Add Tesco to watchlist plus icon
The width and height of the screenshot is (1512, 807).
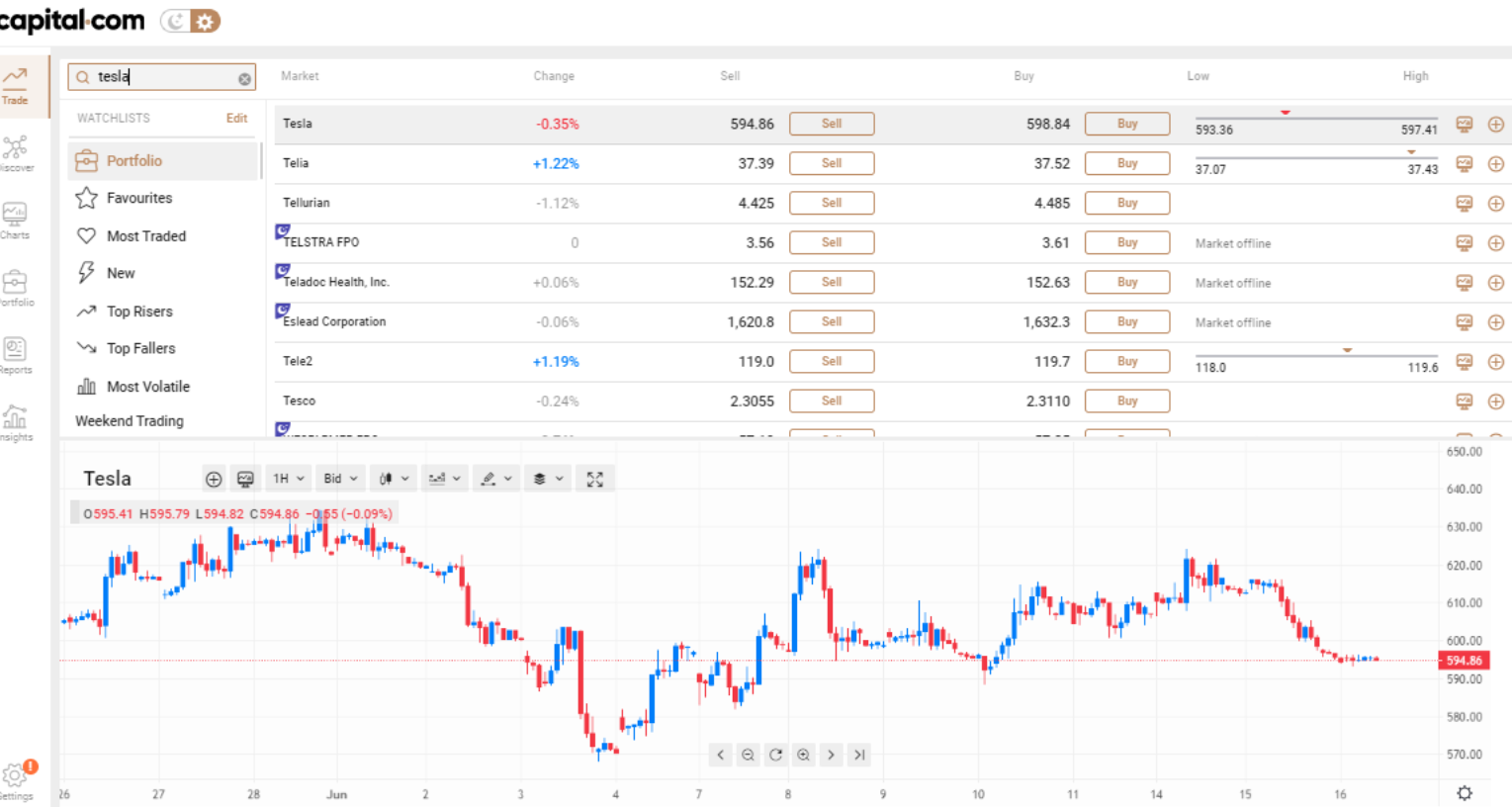point(1496,402)
